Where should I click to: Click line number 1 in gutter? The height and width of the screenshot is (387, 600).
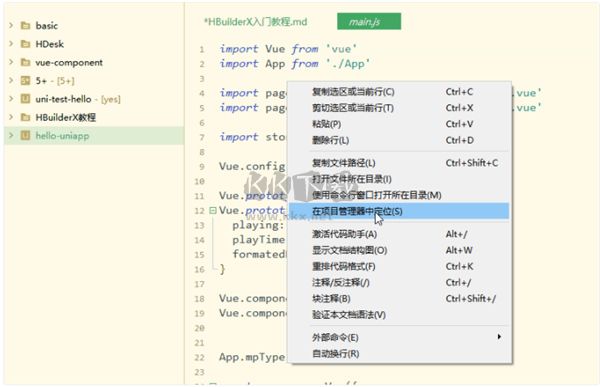[x=202, y=49]
